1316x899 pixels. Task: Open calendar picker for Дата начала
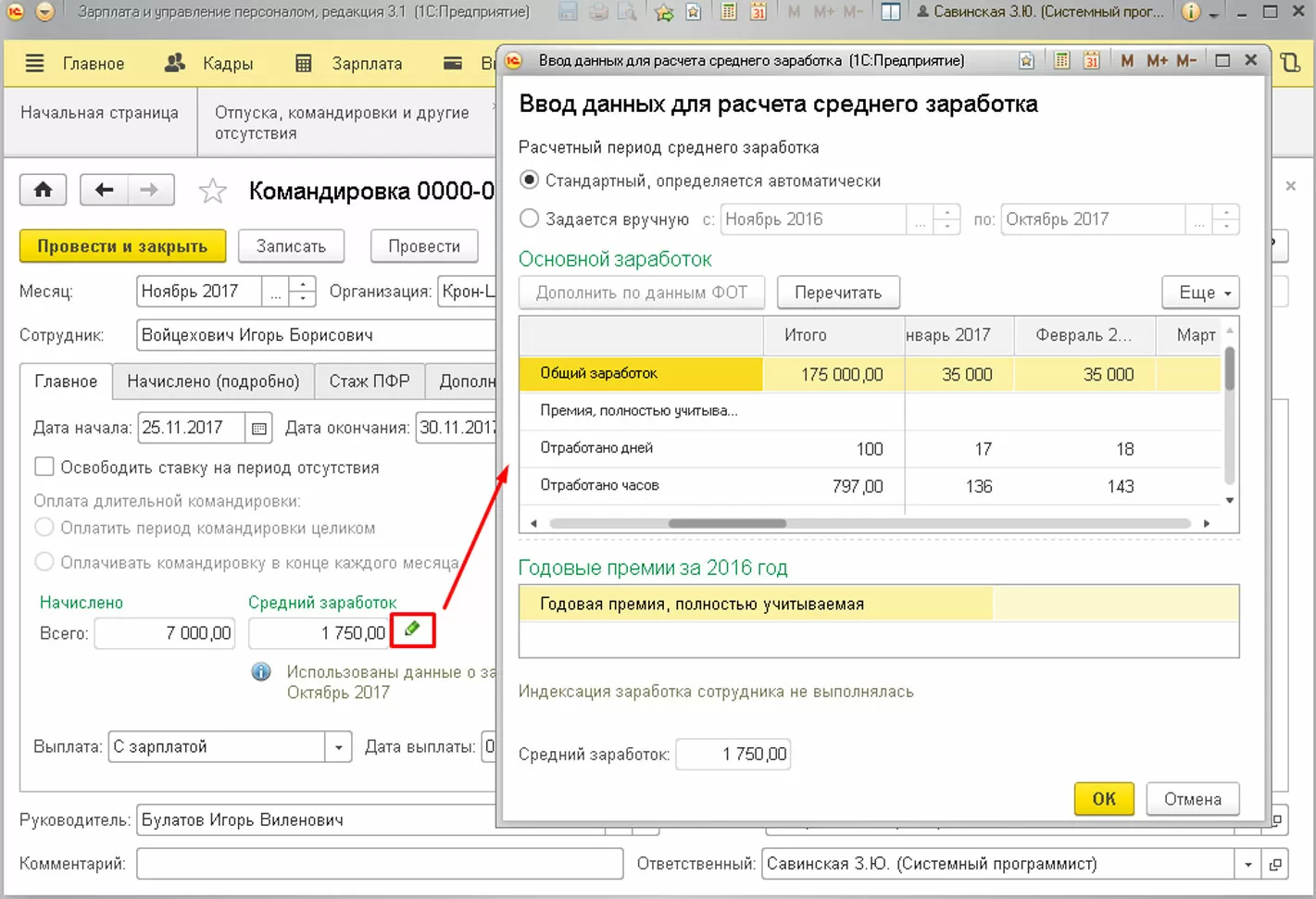(259, 428)
